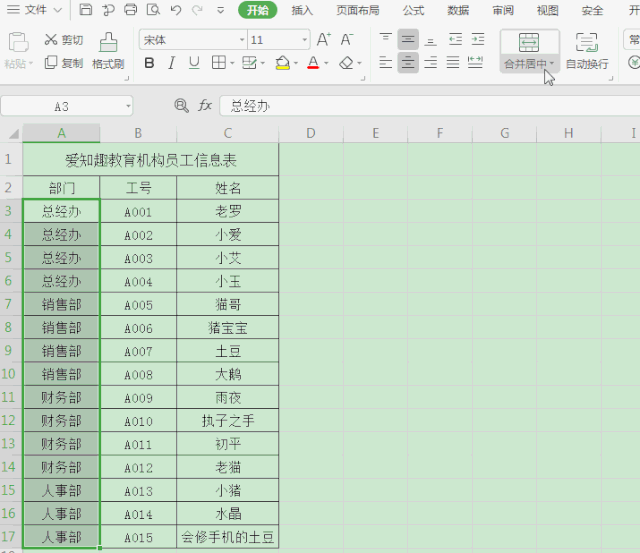The width and height of the screenshot is (640, 553).
Task: Switch to the 页面布局 tab
Action: 358,10
